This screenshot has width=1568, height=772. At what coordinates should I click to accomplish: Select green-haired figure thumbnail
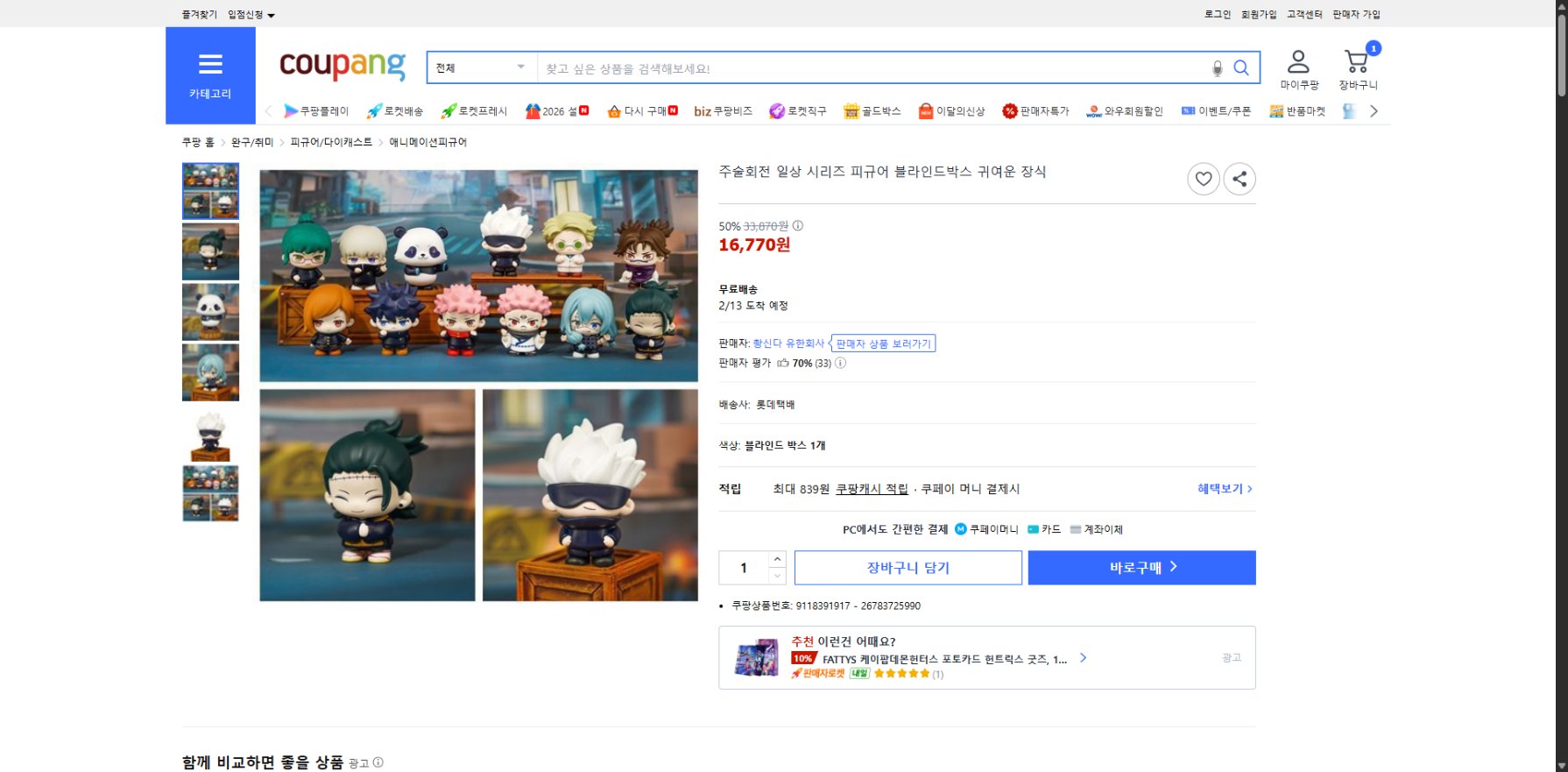[x=210, y=251]
